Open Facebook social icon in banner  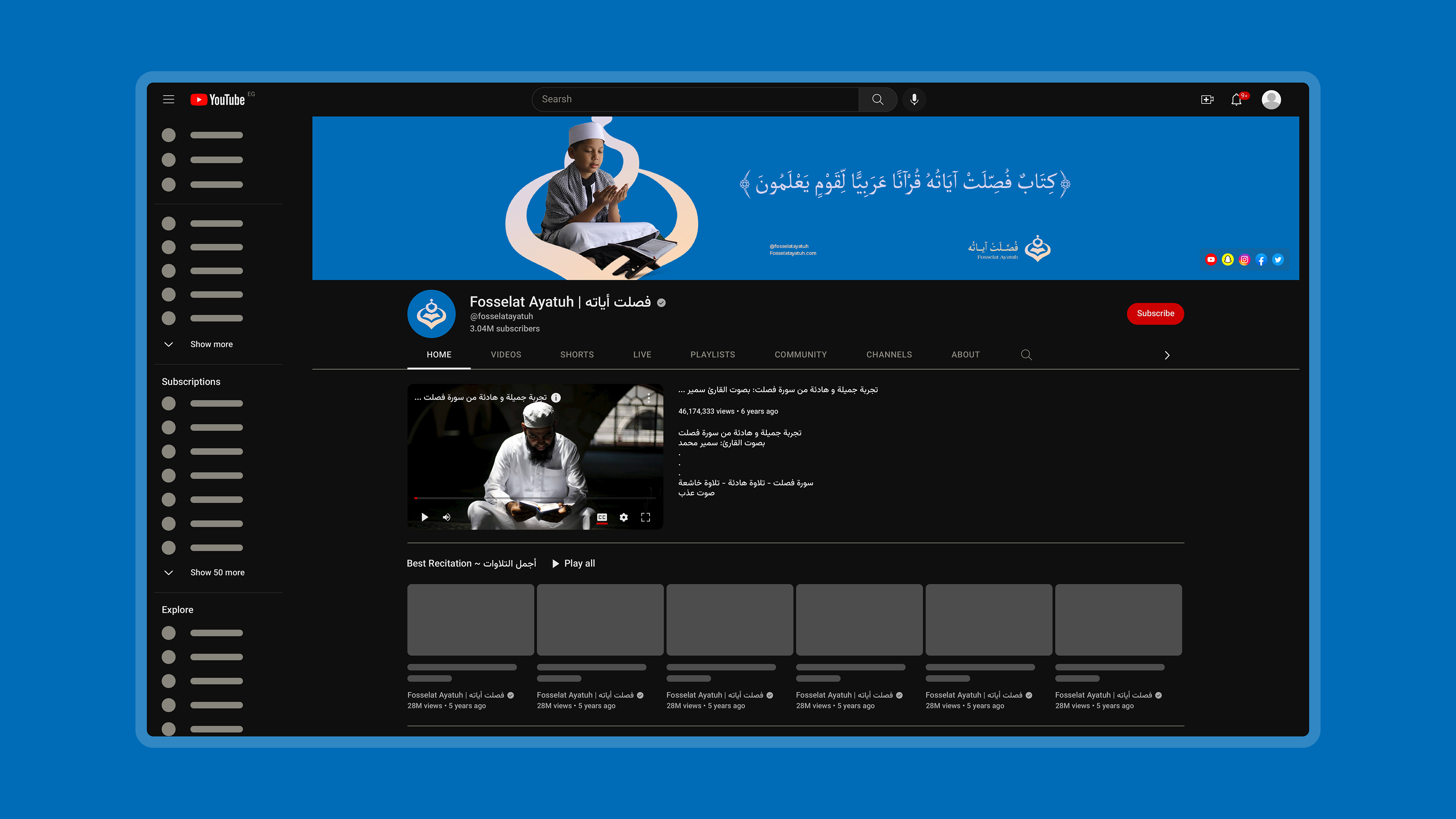point(1261,259)
